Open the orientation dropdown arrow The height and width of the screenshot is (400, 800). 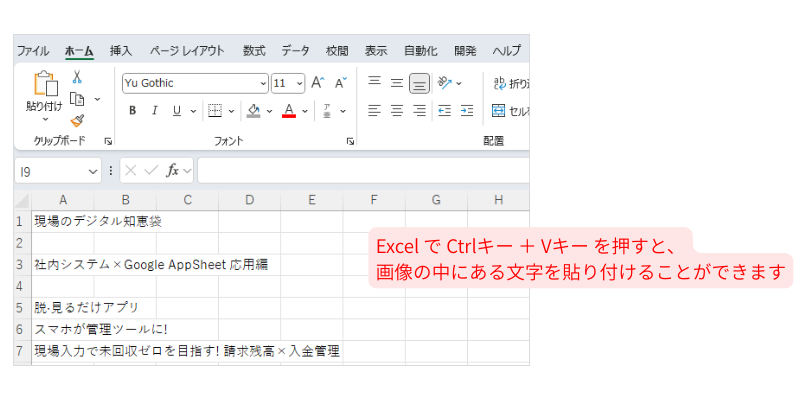(459, 83)
